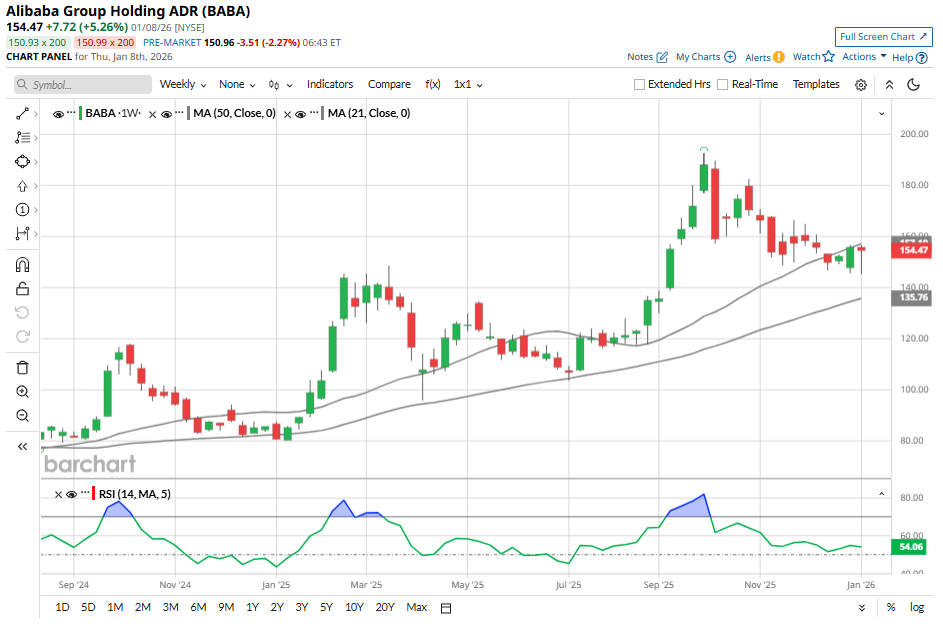
Task: Switch to dark mode moon icon
Action: pyautogui.click(x=914, y=85)
